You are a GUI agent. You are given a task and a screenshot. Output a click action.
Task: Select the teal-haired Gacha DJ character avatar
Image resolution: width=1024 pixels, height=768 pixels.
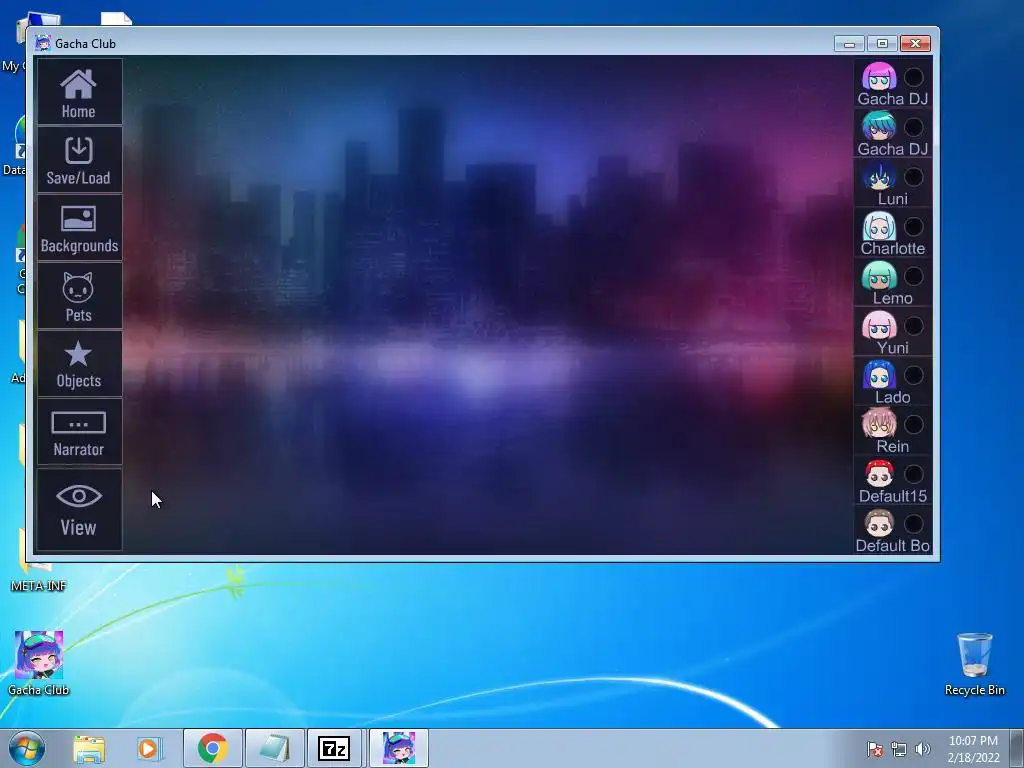(879, 126)
